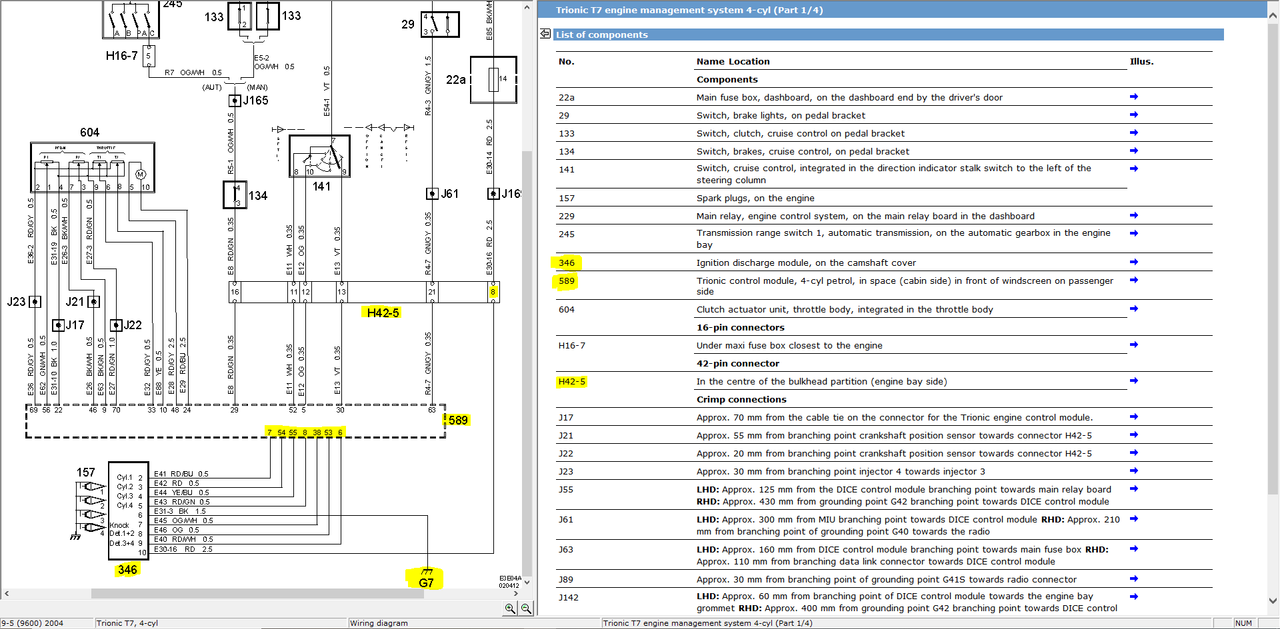Open illustration arrow for J142 crimp connection

pos(1134,596)
